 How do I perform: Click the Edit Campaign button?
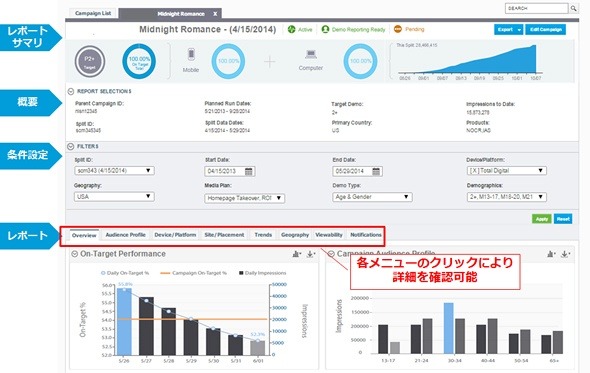(546, 30)
